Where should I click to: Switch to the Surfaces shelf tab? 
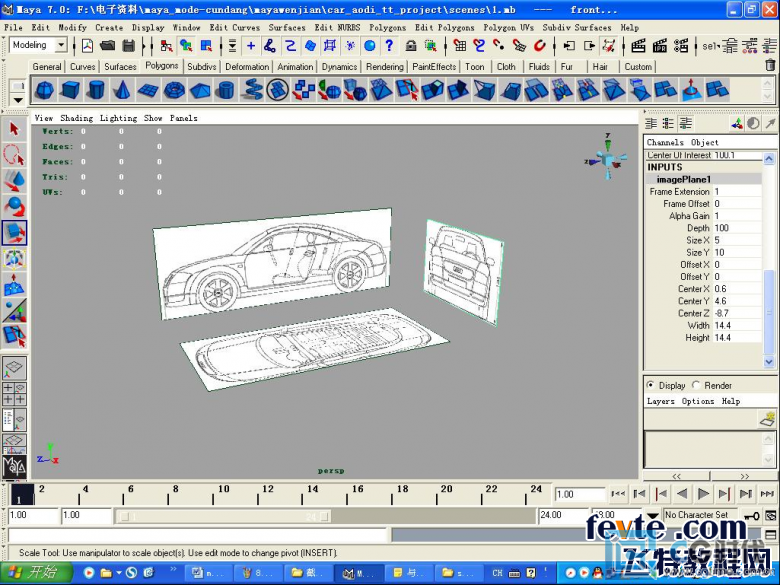coord(120,66)
